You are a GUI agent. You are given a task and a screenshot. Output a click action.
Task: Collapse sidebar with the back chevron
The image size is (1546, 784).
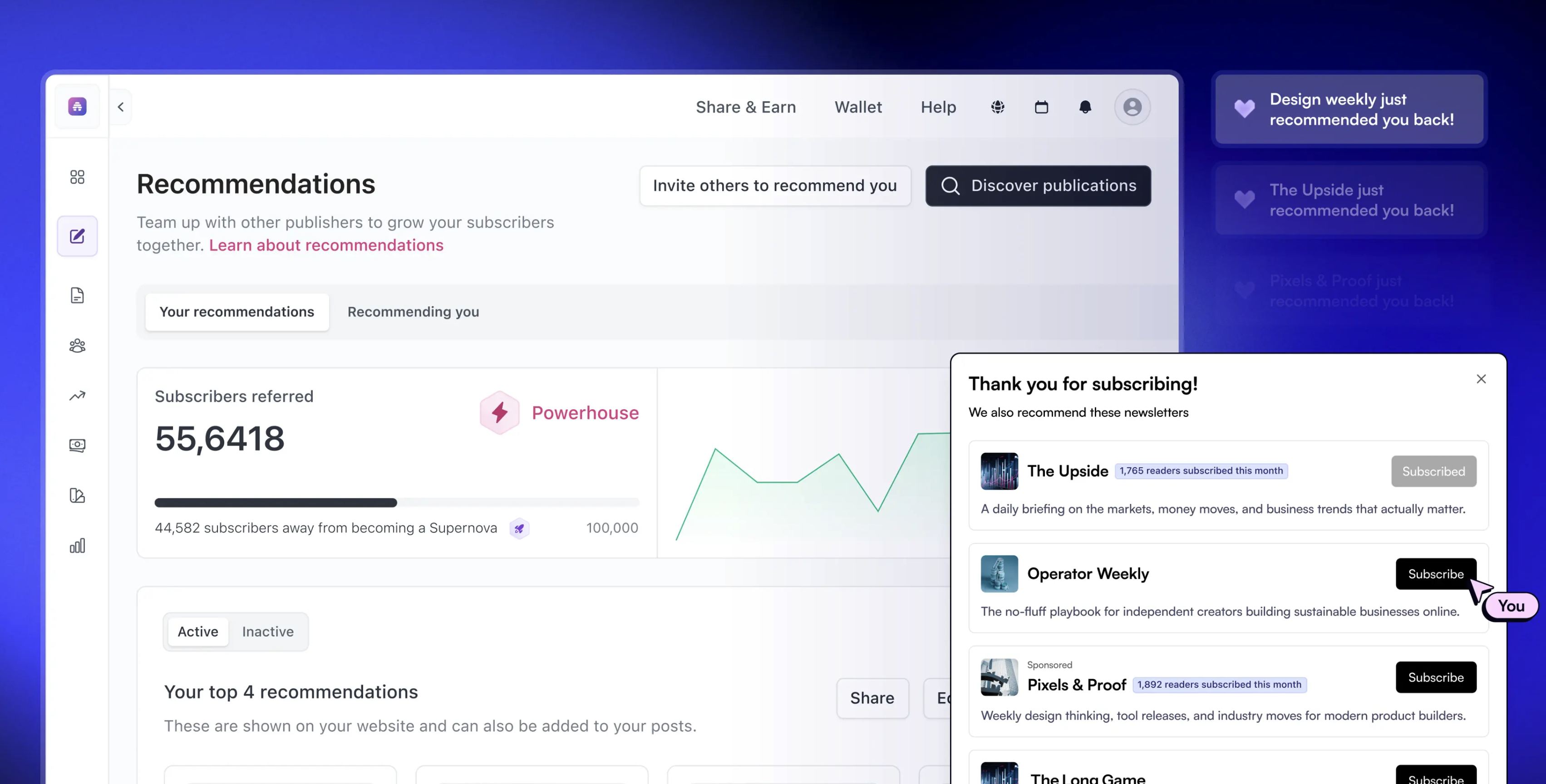[121, 107]
